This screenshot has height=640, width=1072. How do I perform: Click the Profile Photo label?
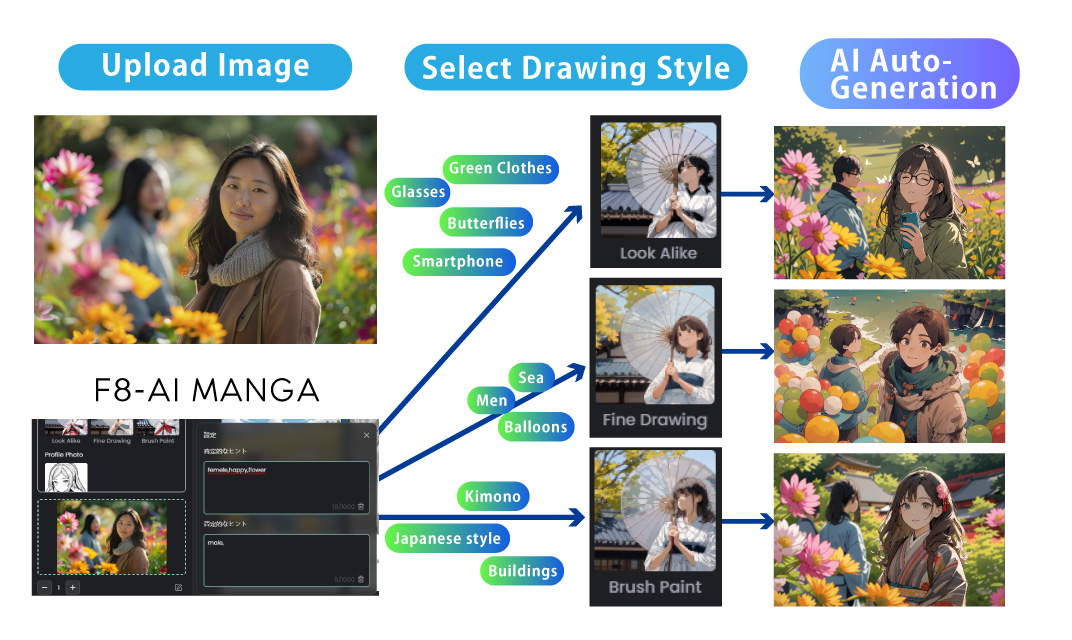pyautogui.click(x=64, y=455)
